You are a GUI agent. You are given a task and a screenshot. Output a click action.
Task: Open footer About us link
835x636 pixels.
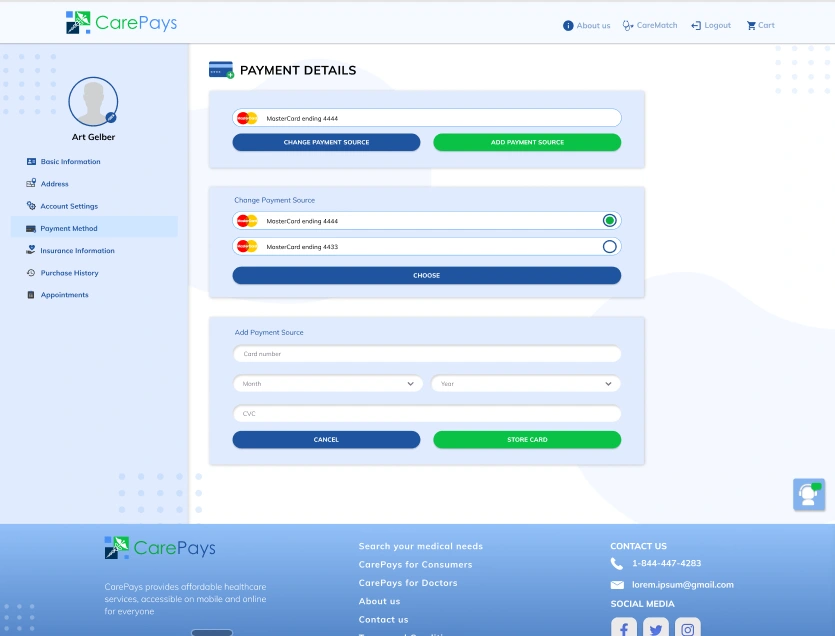[379, 601]
